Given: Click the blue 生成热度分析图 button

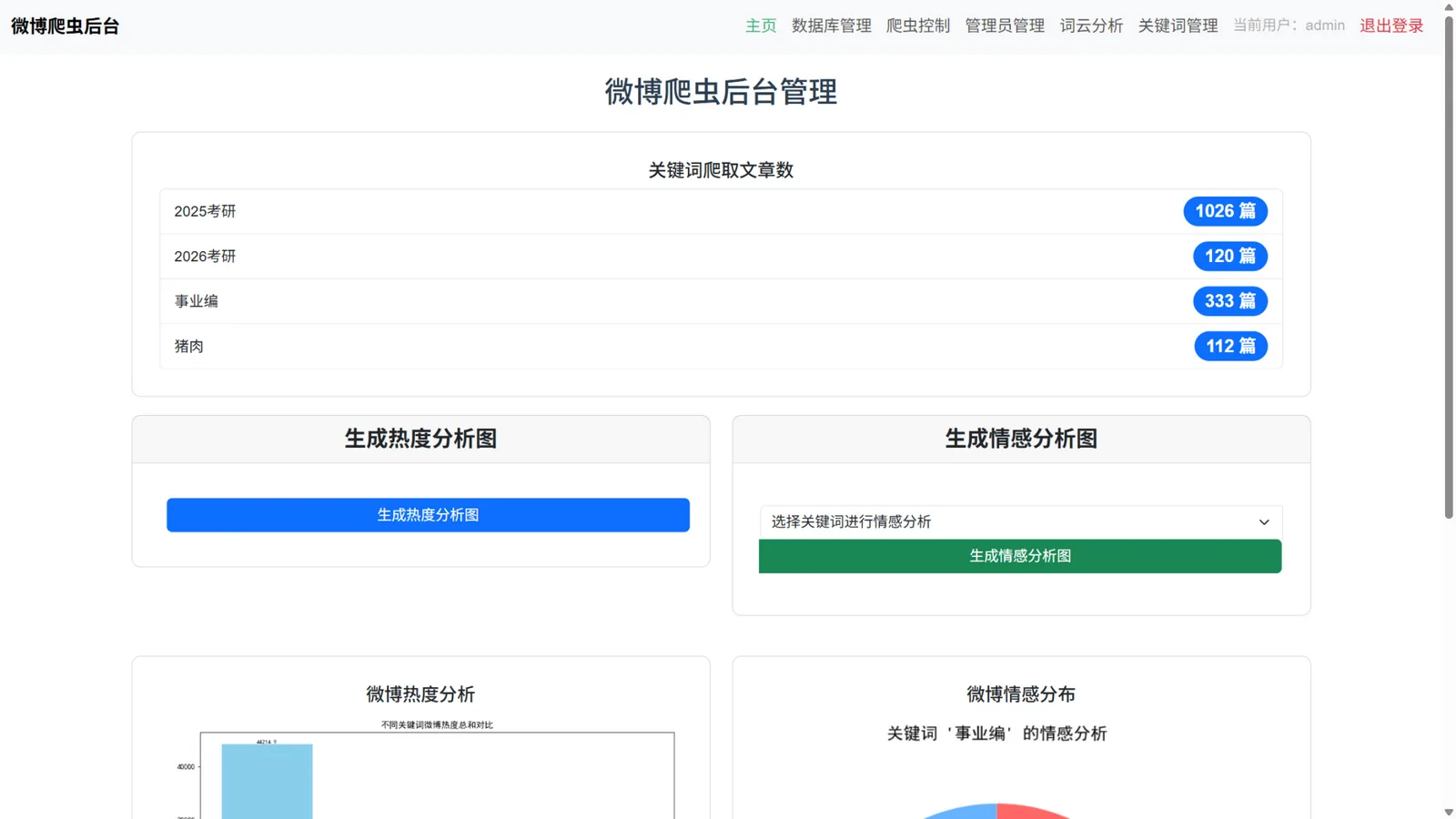Looking at the screenshot, I should [428, 515].
